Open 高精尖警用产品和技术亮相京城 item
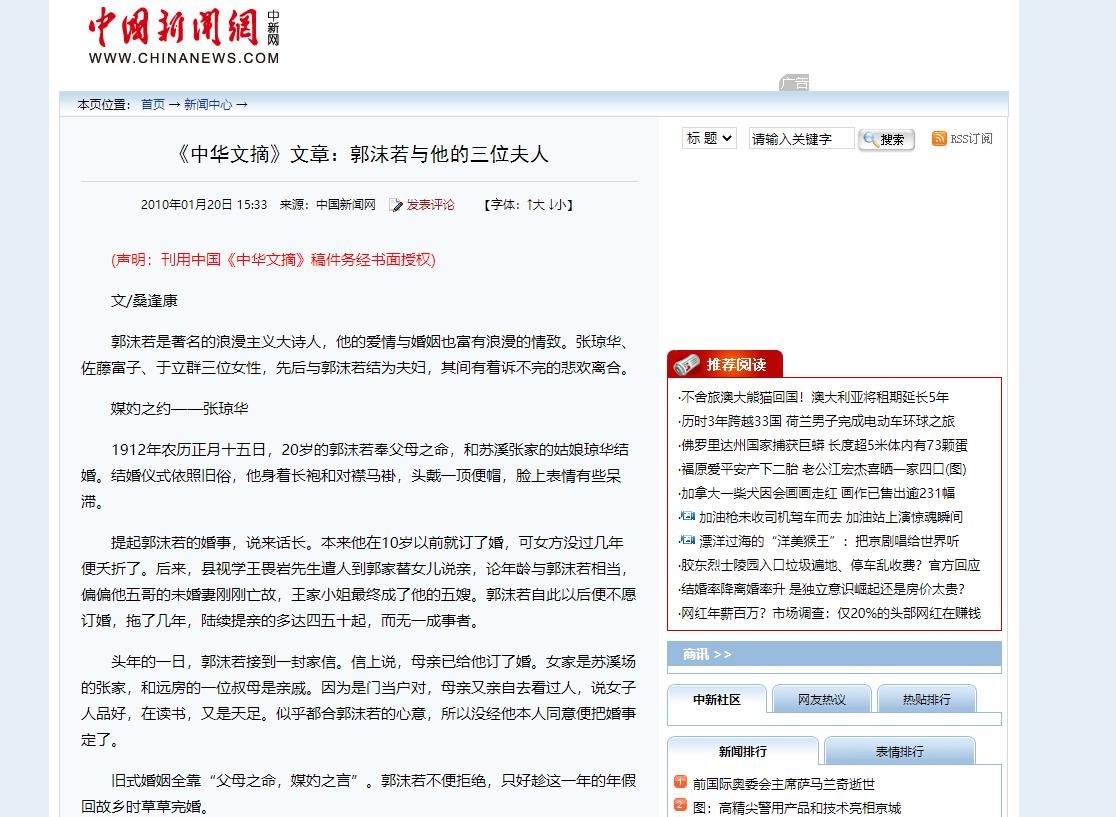 797,808
